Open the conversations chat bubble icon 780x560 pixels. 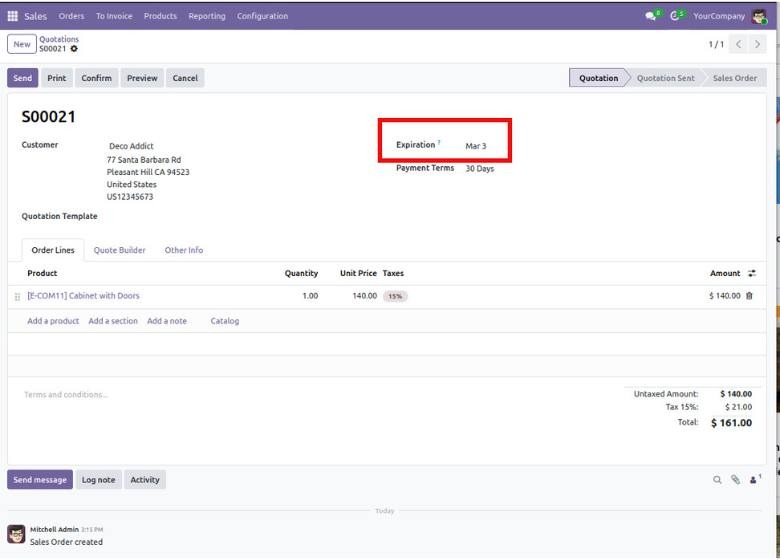tap(652, 16)
